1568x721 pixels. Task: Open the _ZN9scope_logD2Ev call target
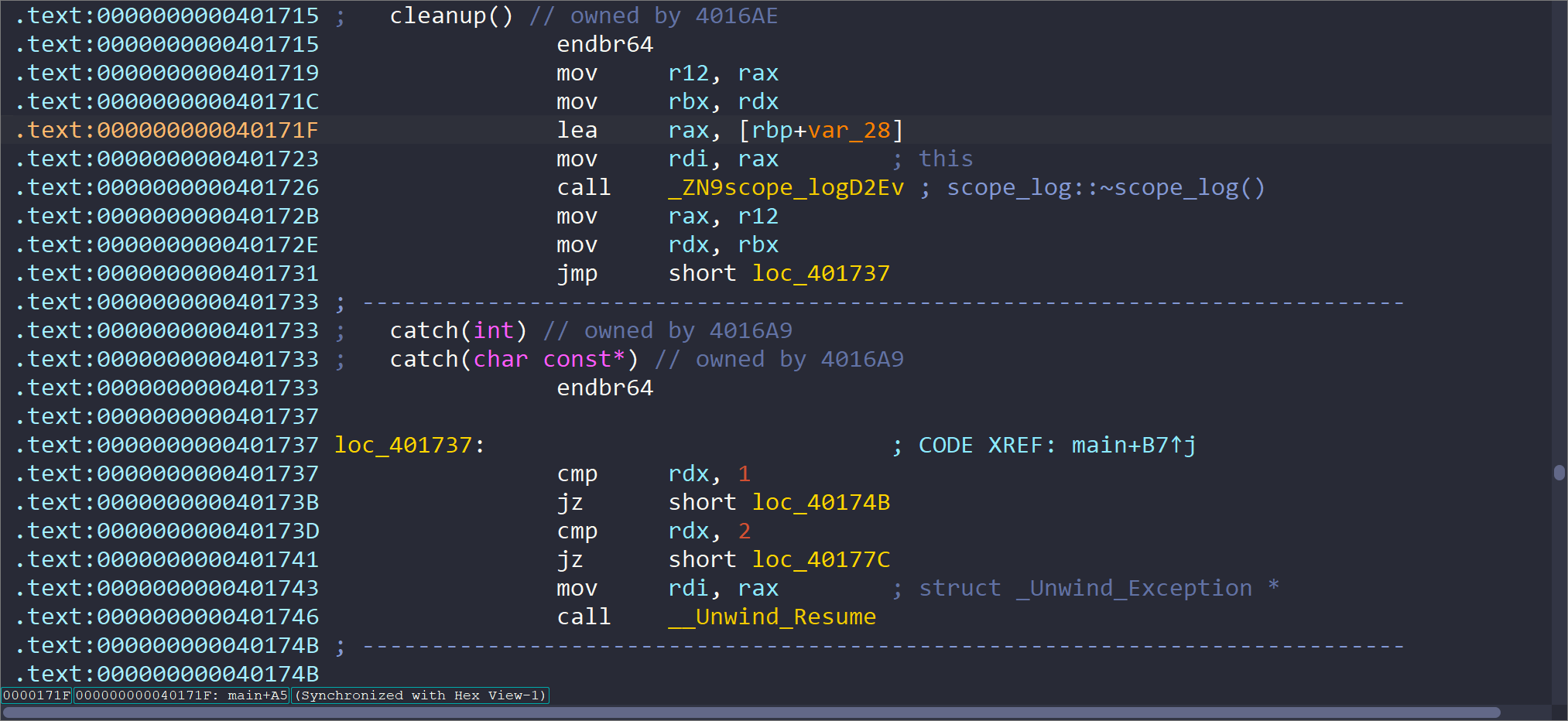pos(786,187)
